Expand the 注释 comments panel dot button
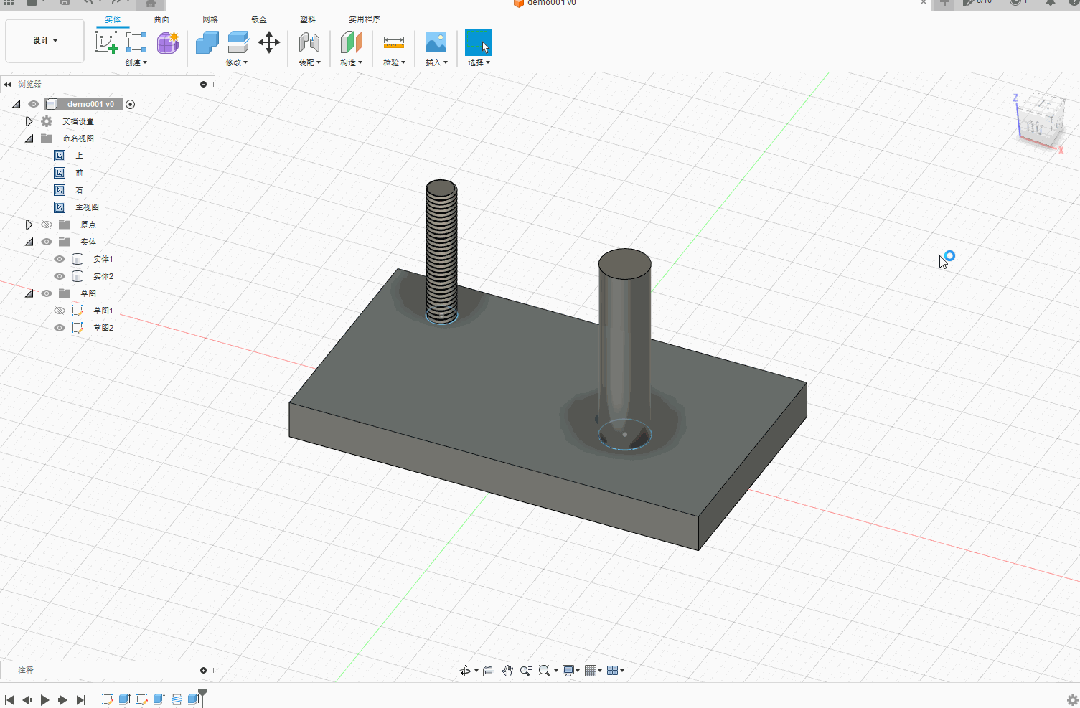This screenshot has height=708, width=1080. click(203, 670)
